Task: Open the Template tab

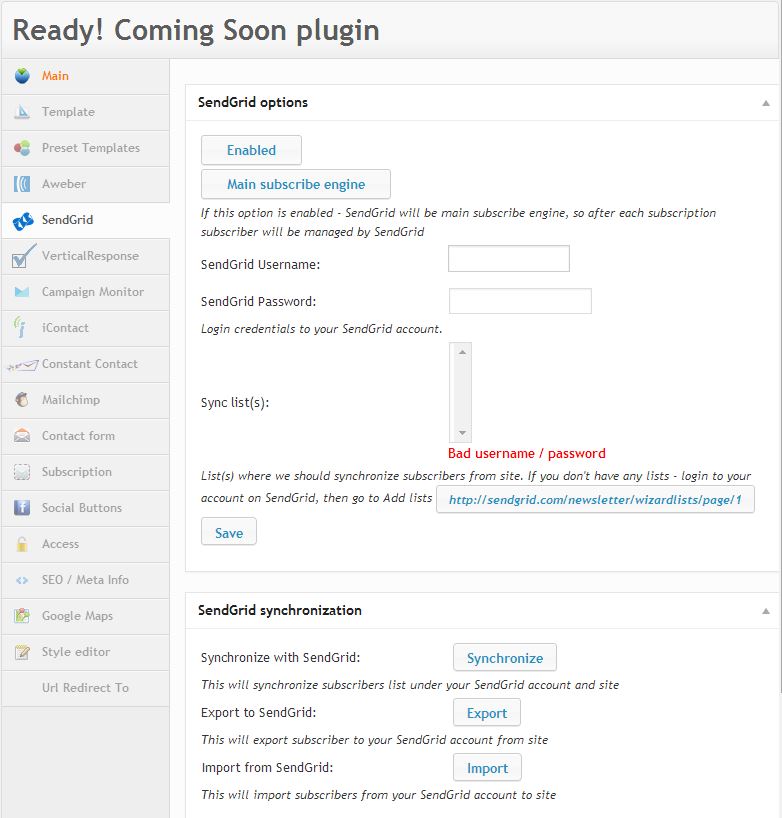Action: click(x=86, y=112)
